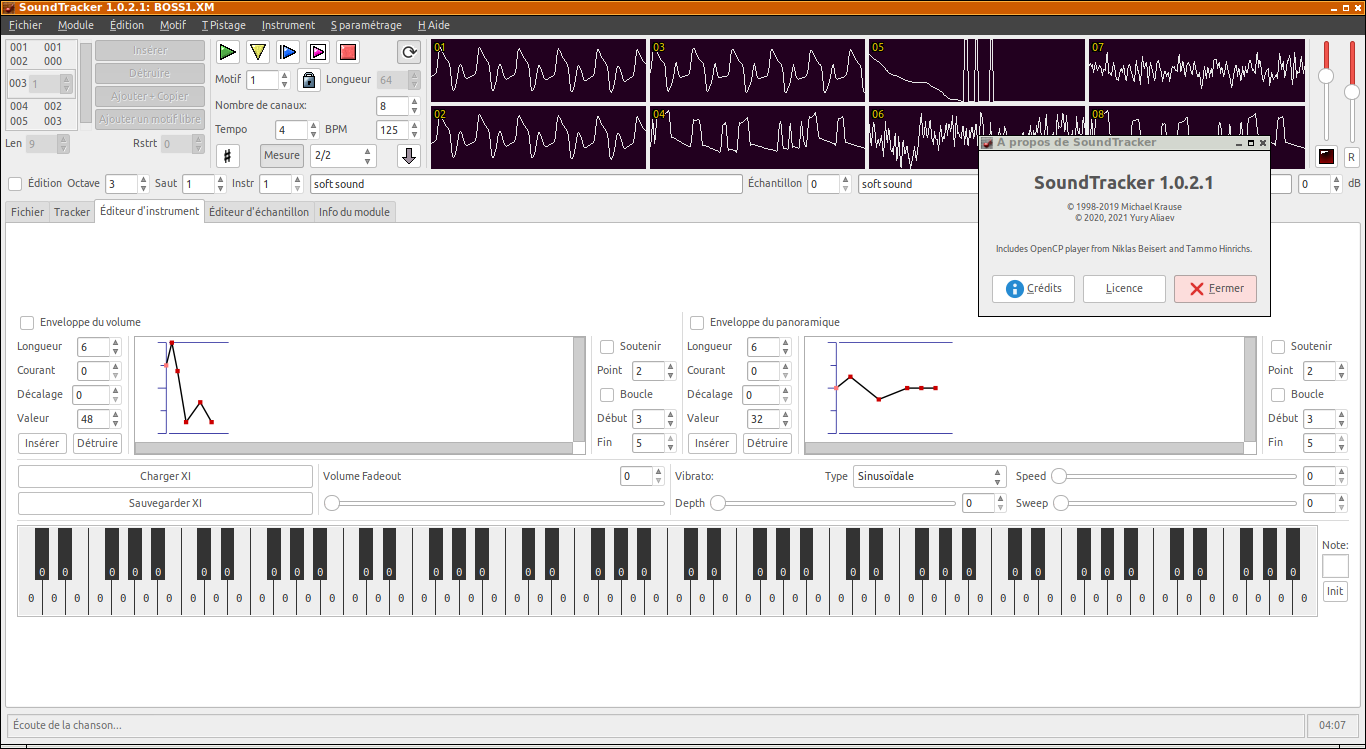Click the channel 02 oscilloscope
The image size is (1366, 749).
pos(539,137)
